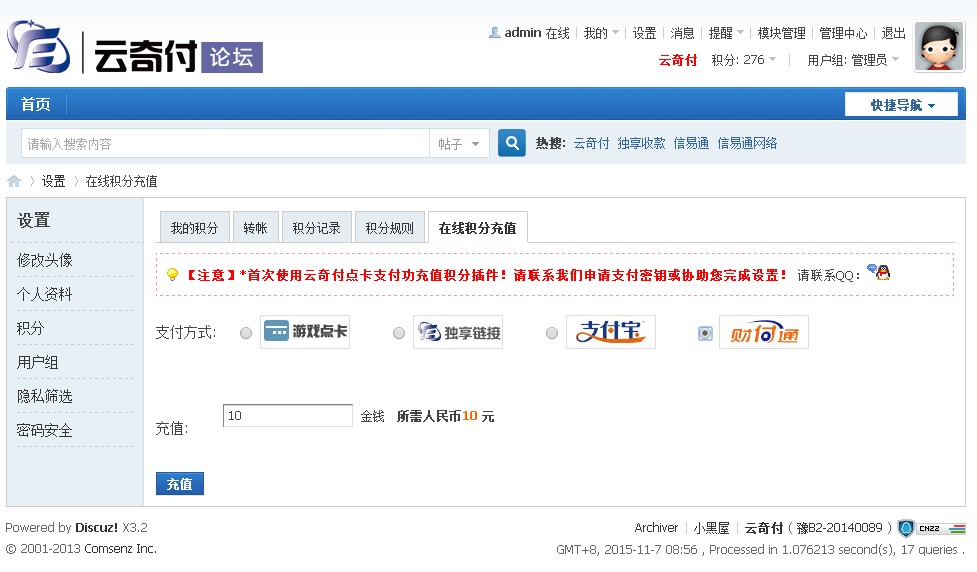This screenshot has height=572, width=977.
Task: Click the 豫B2-20140089 ICP link
Action: [839, 528]
